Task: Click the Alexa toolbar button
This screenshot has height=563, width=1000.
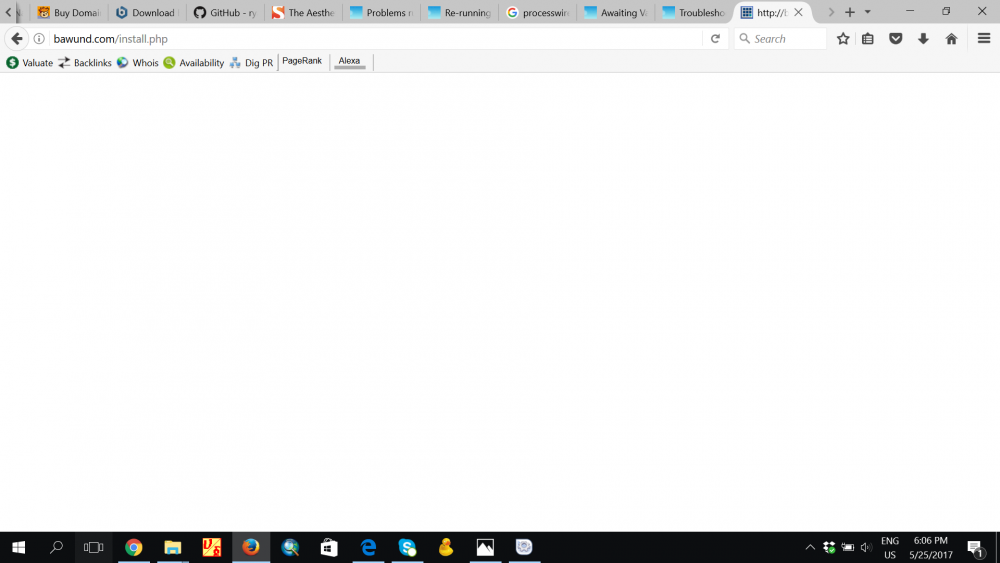Action: (349, 62)
